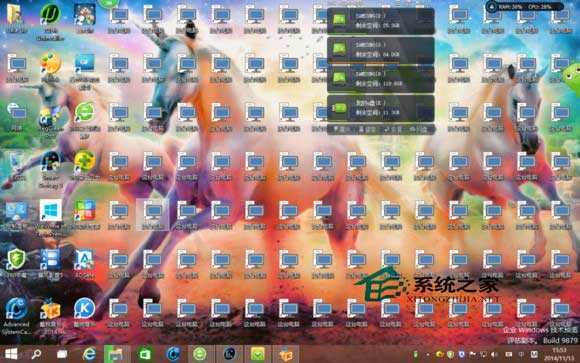Open the orange box taskbar app

click(286, 354)
